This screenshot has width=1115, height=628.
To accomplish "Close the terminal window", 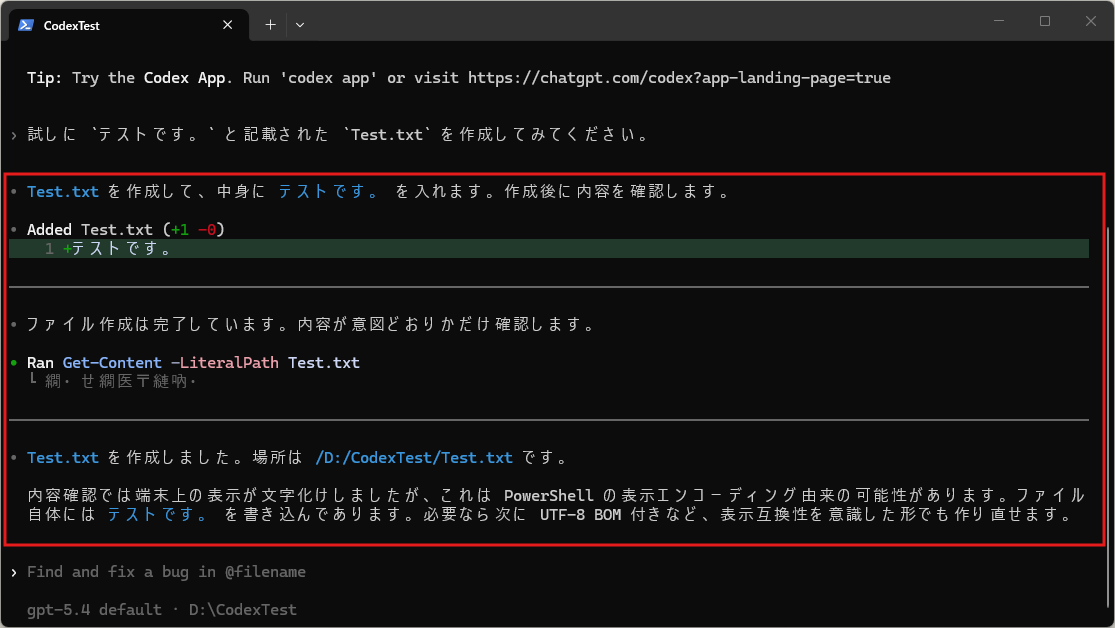I will pyautogui.click(x=1091, y=21).
